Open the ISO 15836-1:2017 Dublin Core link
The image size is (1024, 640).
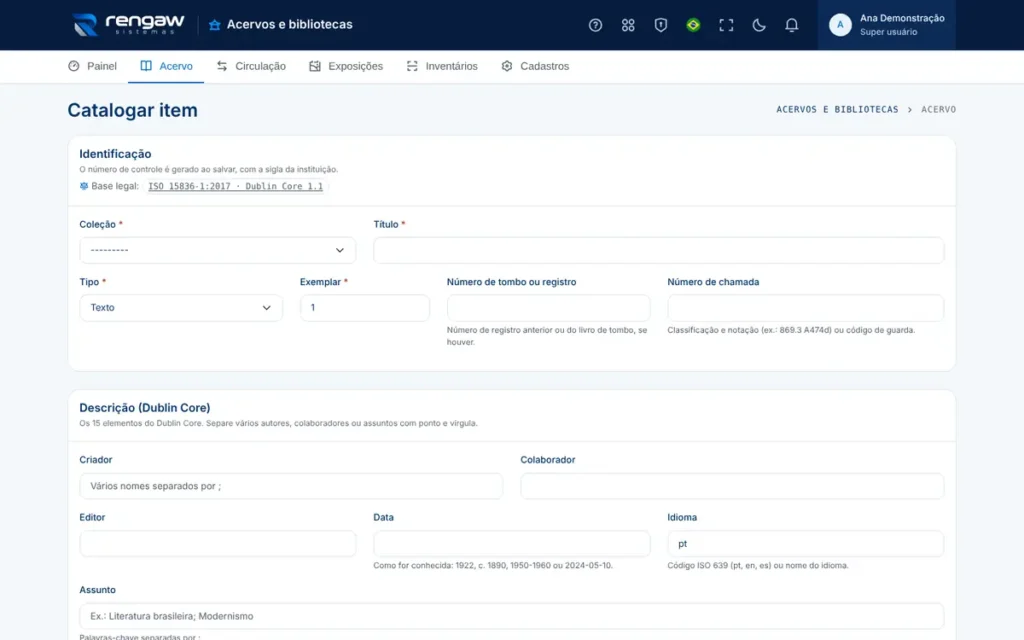[235, 186]
